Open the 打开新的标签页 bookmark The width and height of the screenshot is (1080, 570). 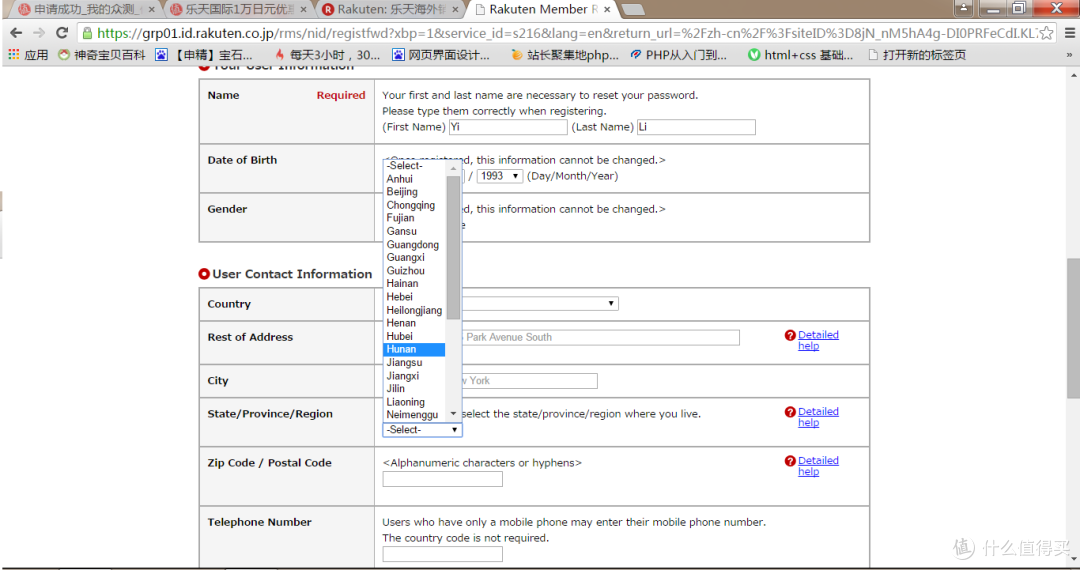click(917, 54)
